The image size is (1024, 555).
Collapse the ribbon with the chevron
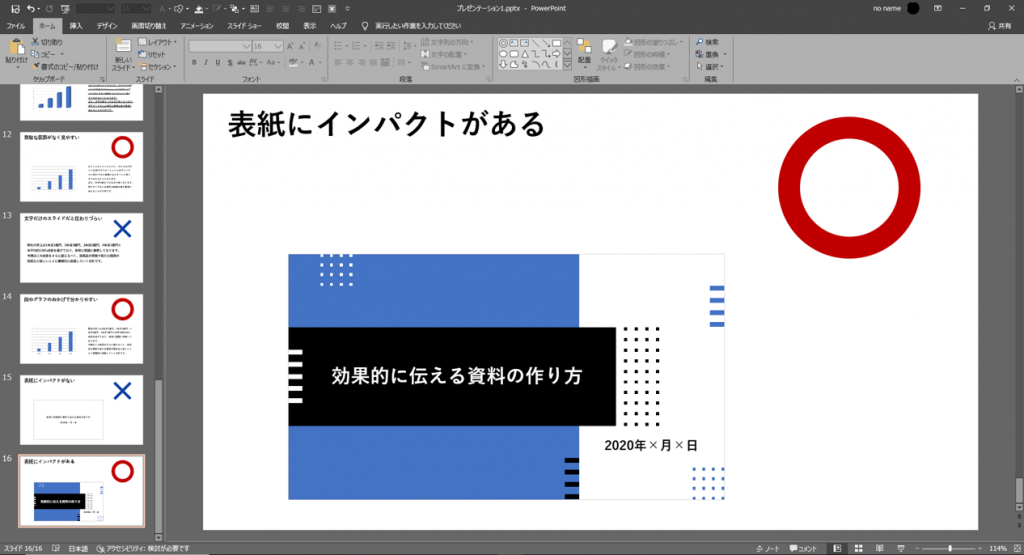point(1016,80)
